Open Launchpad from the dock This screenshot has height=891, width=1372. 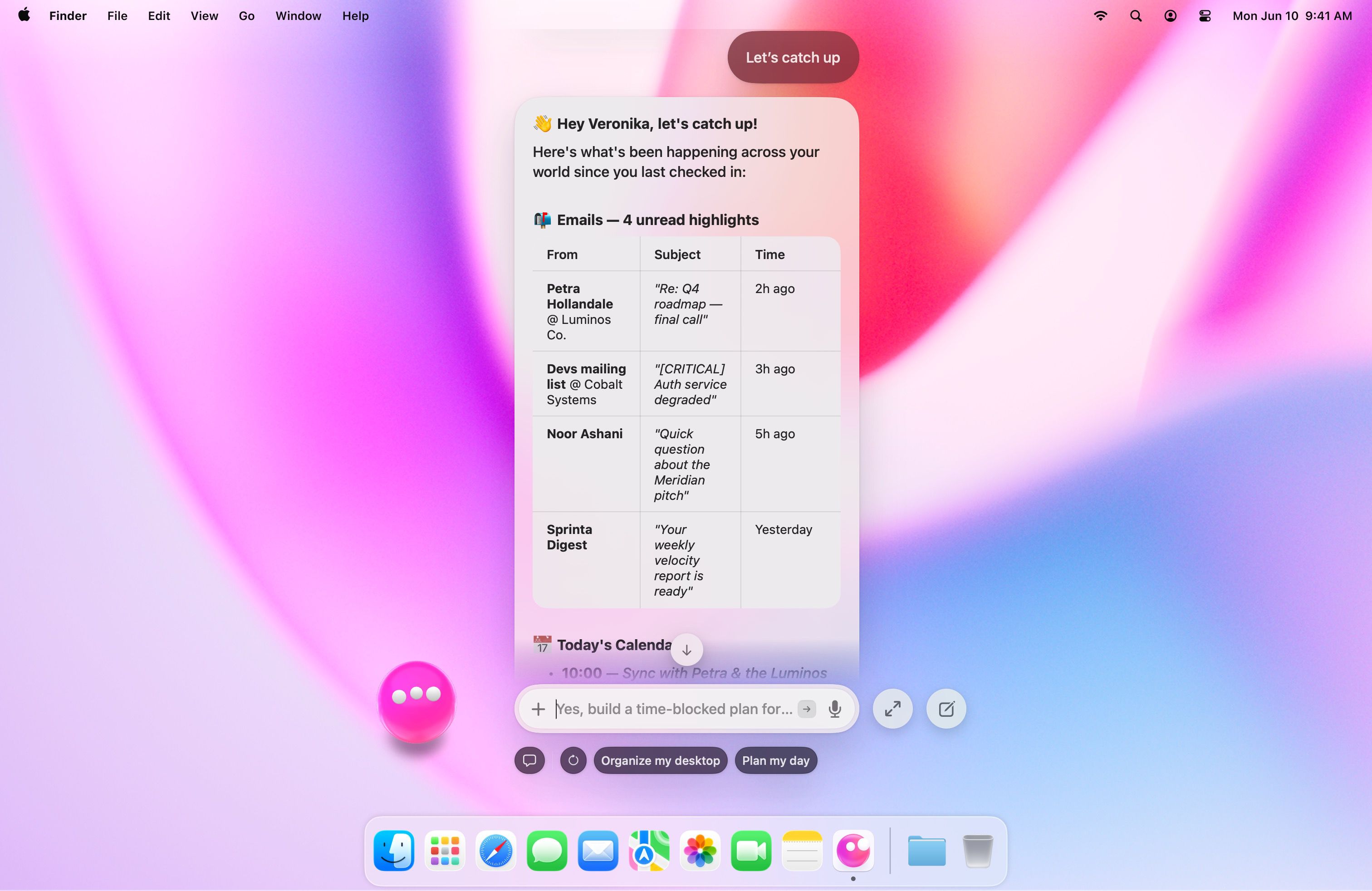click(445, 851)
